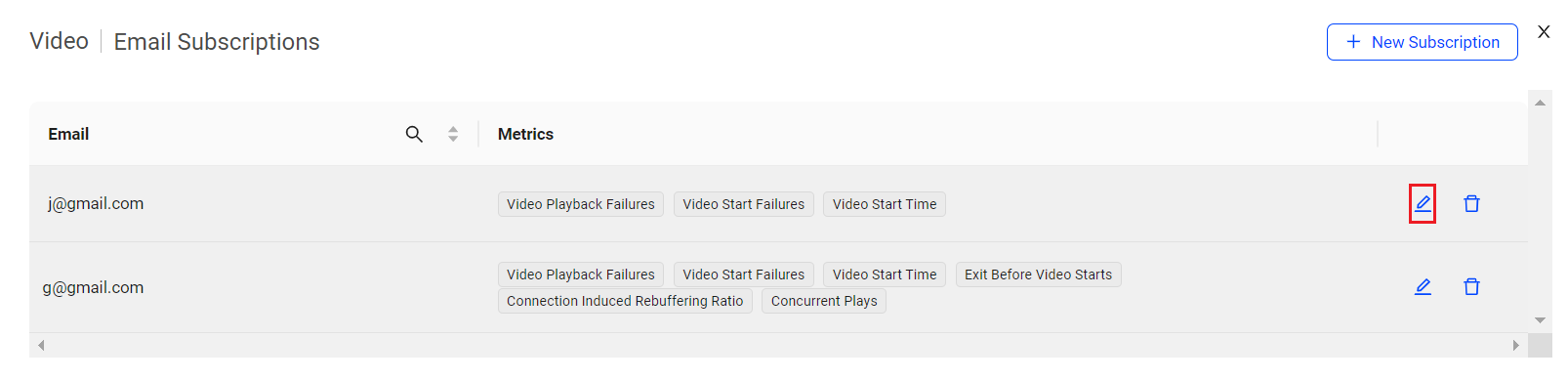Select the Exit Before Video Starts tag
Screen dimensions: 1568x380
coord(1038,274)
